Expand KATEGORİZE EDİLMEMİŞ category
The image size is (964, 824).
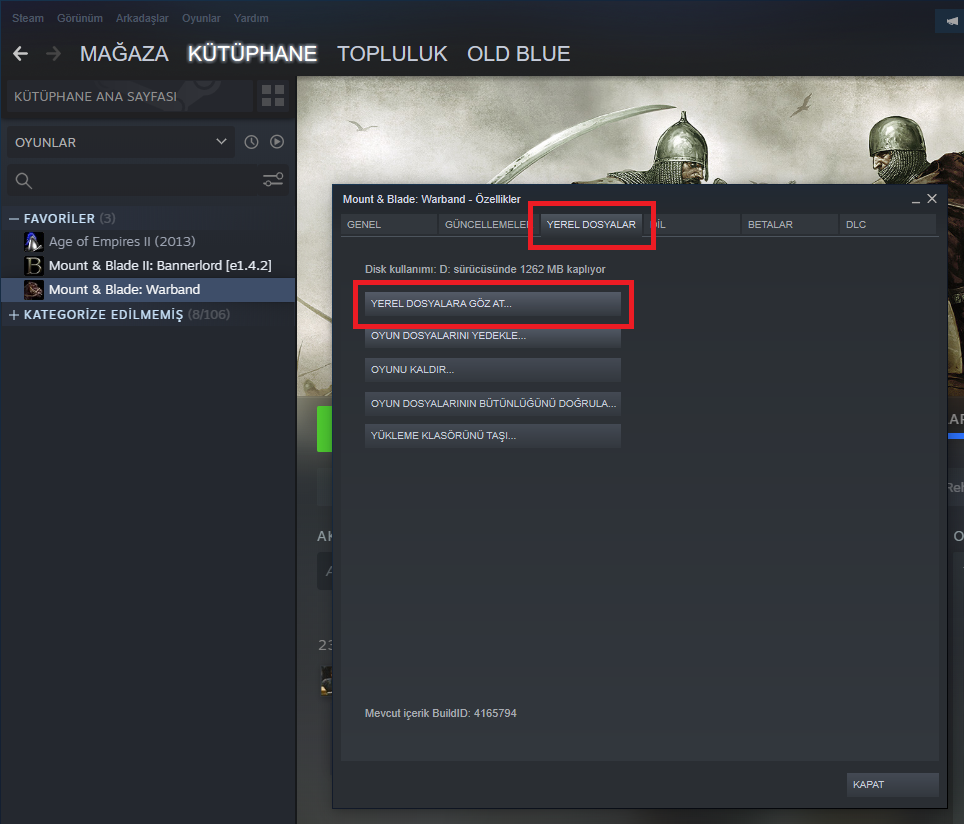tap(14, 315)
